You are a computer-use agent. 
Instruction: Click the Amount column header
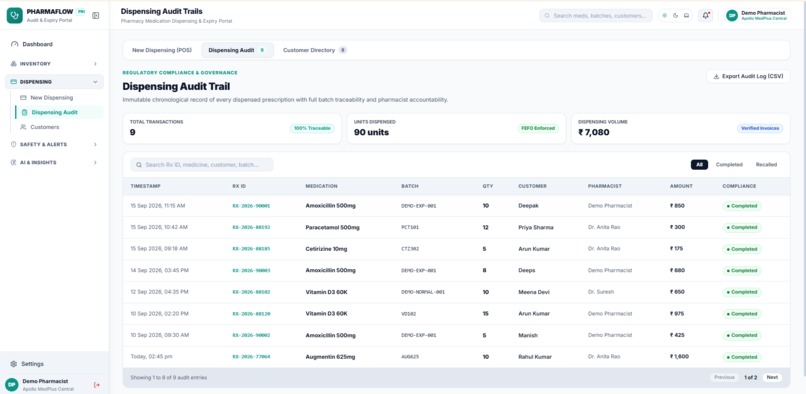[x=681, y=186]
